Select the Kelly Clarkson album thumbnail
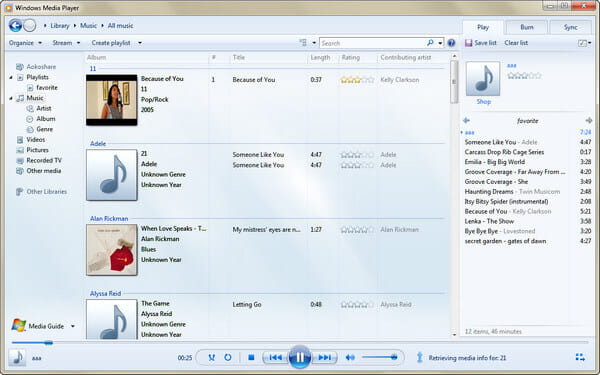 [x=112, y=100]
